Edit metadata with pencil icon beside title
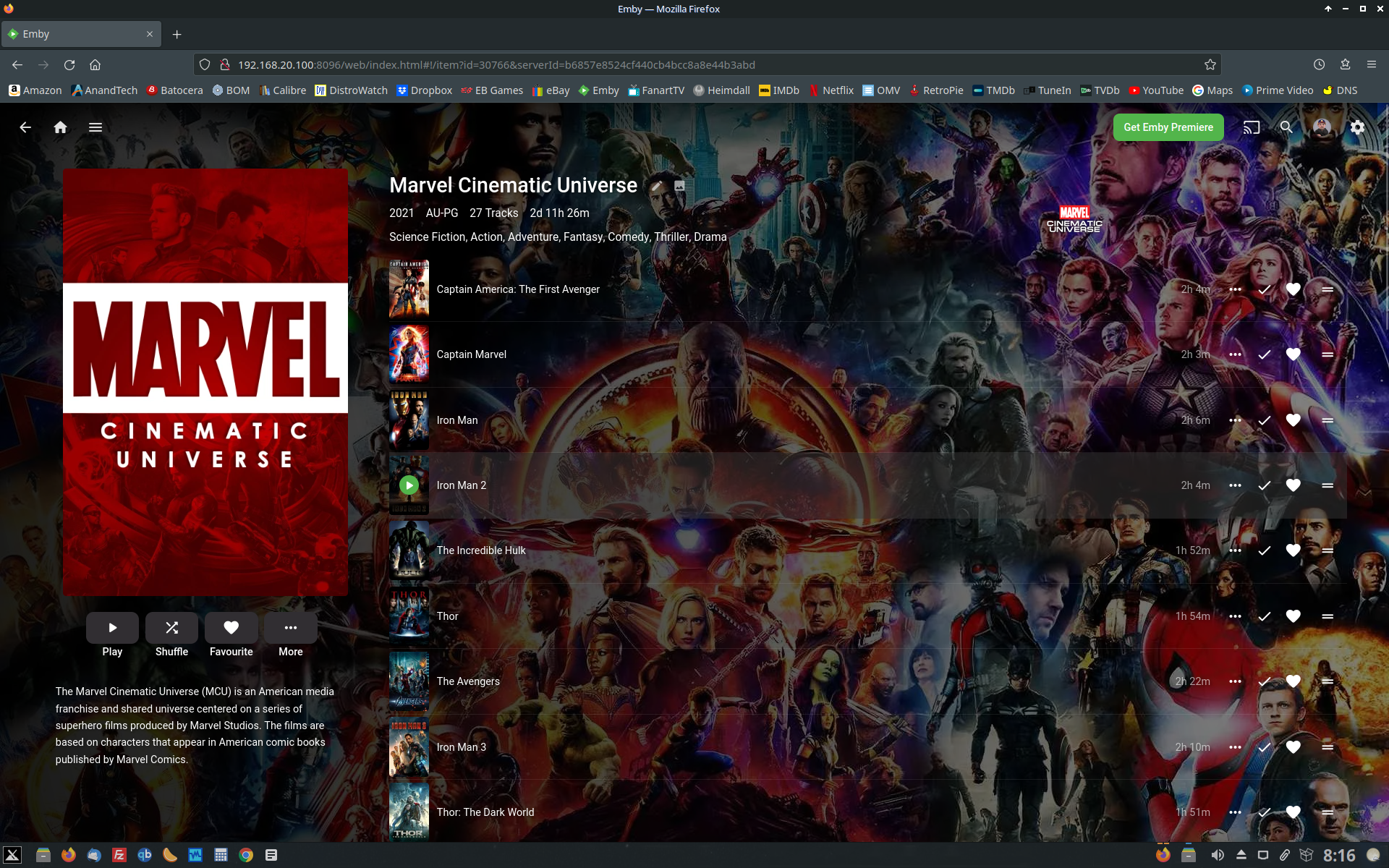The width and height of the screenshot is (1389, 868). pos(656,186)
